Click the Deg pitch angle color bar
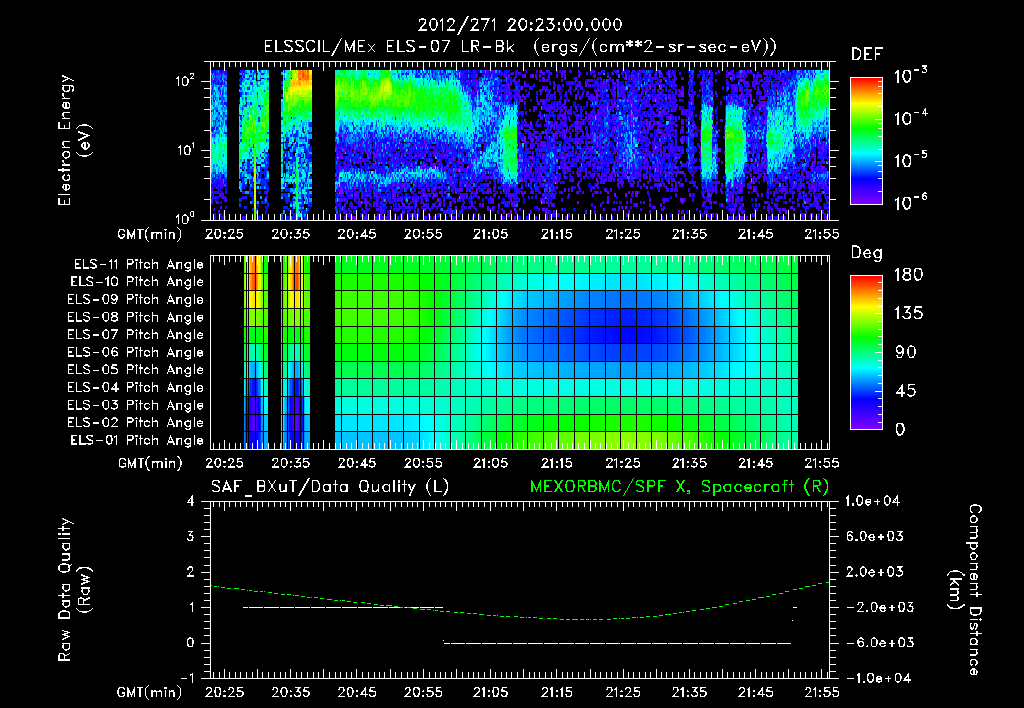1024x708 pixels. 866,352
